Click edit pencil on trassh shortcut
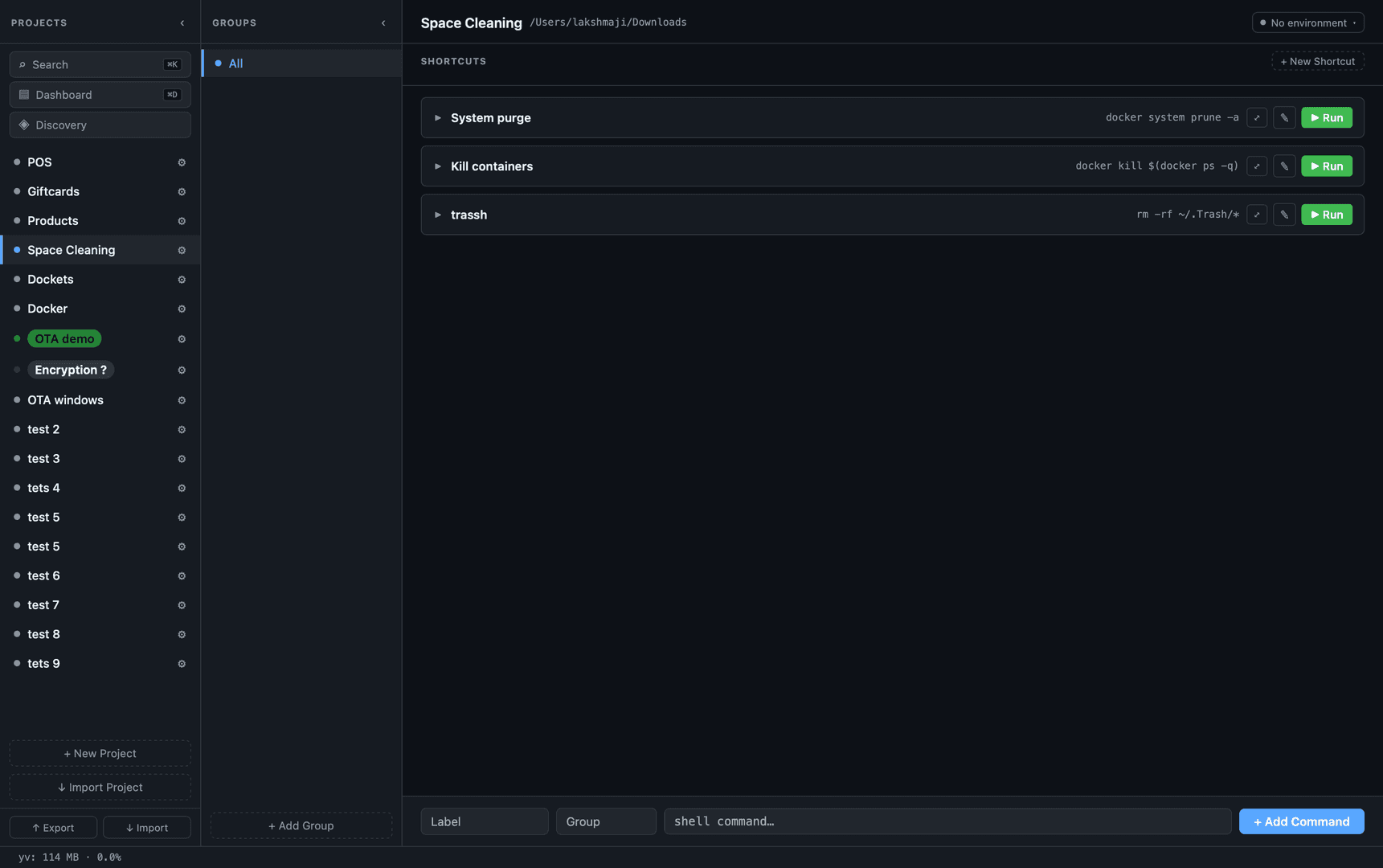Screen dimensions: 1383x868 [1284, 215]
